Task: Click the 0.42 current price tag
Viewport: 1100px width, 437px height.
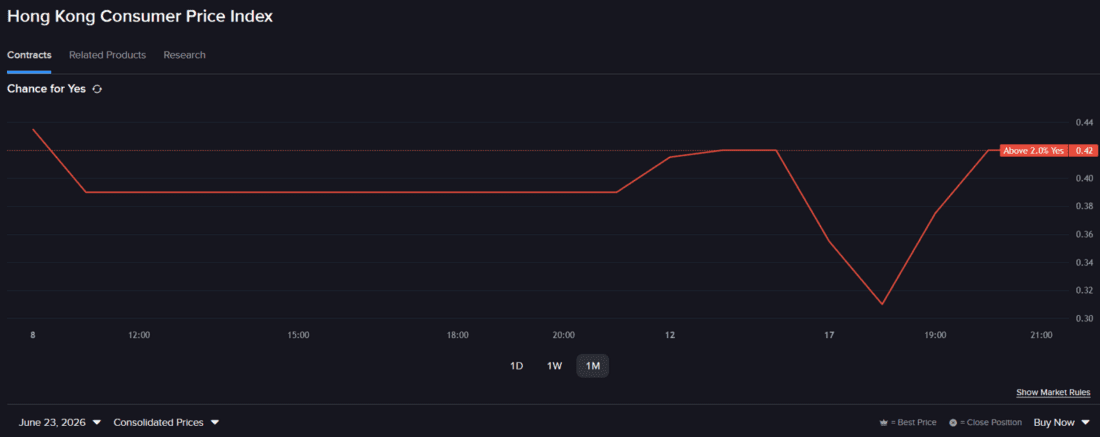Action: (1084, 150)
